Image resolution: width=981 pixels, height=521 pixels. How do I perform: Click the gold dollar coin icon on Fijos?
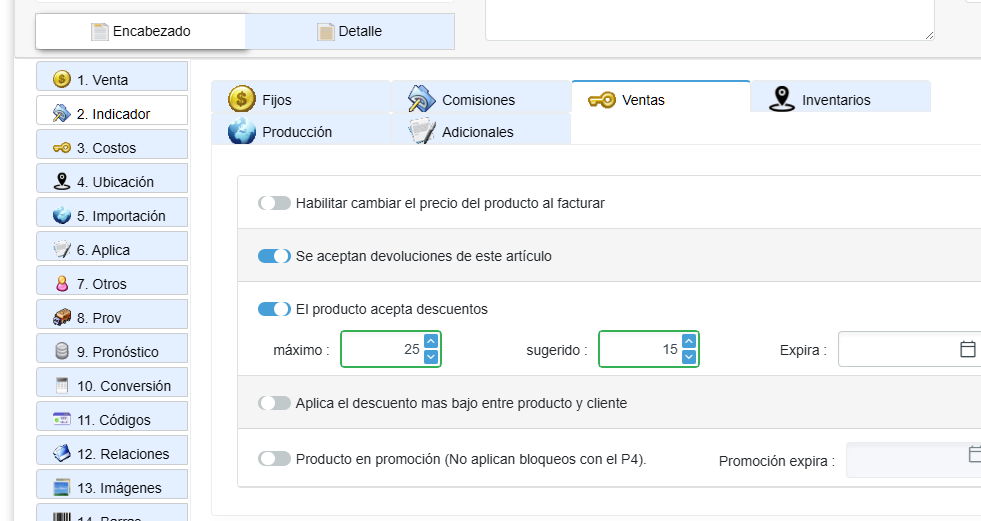(x=242, y=99)
